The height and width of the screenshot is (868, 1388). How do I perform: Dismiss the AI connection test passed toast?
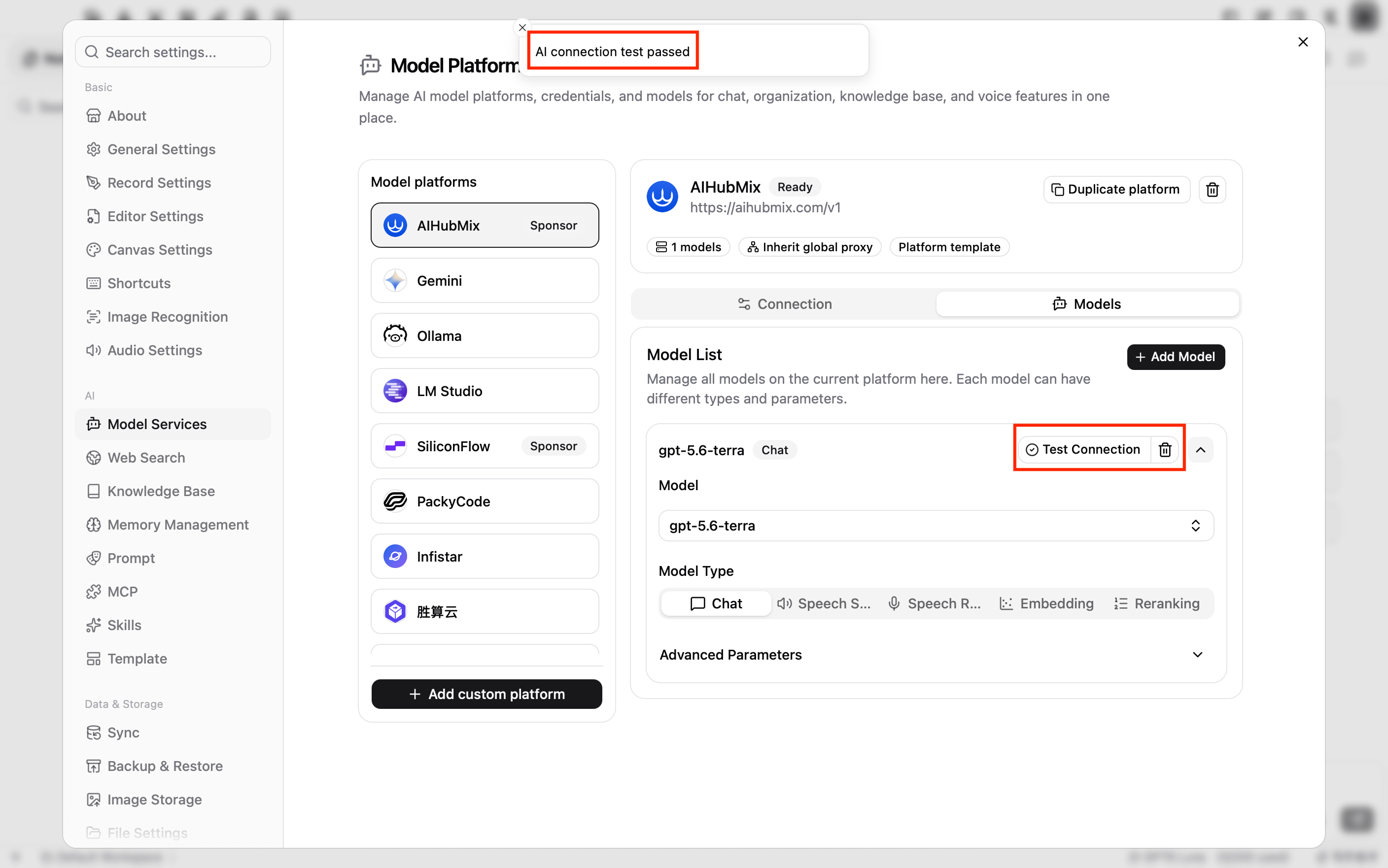point(522,28)
